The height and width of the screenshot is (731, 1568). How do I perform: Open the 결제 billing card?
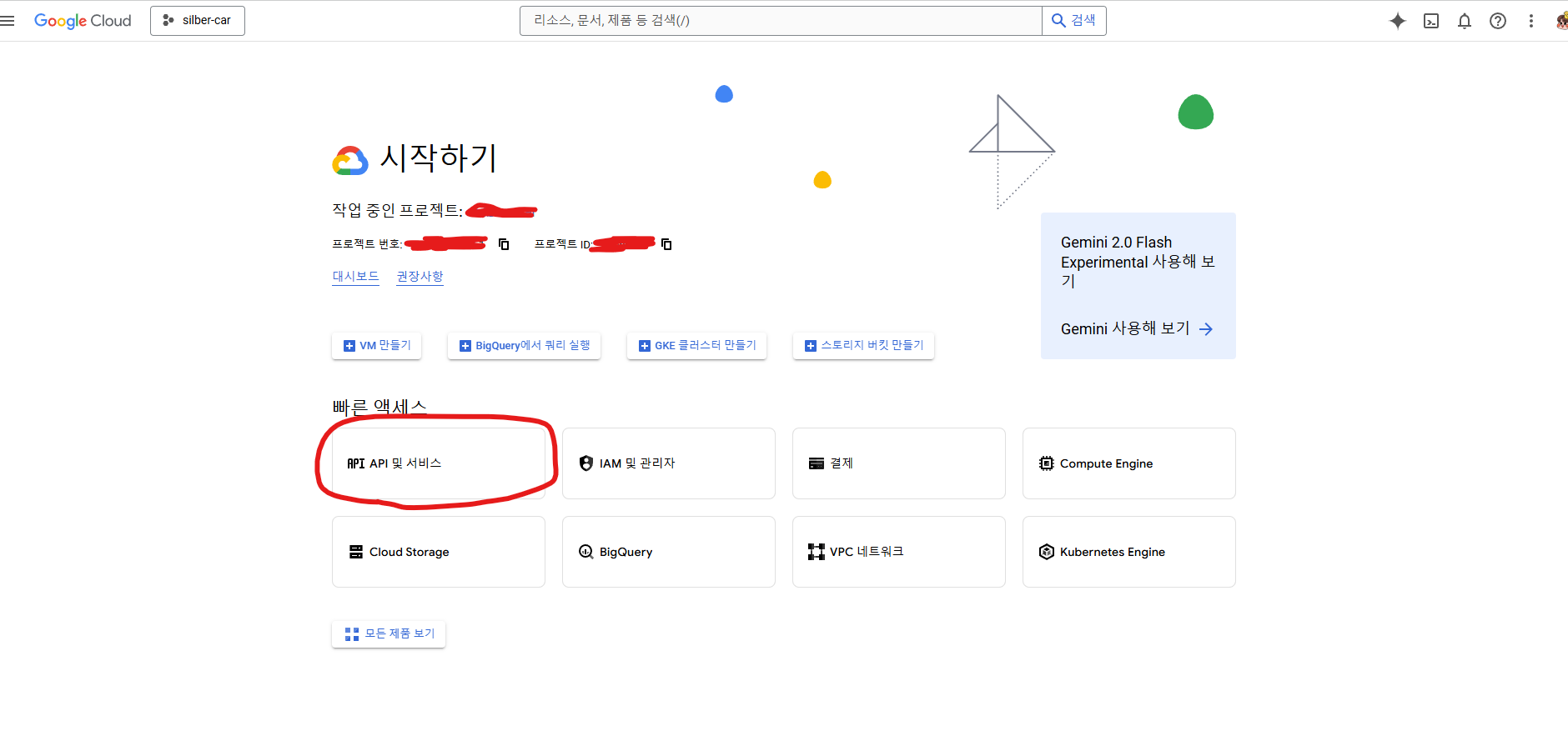[x=899, y=463]
